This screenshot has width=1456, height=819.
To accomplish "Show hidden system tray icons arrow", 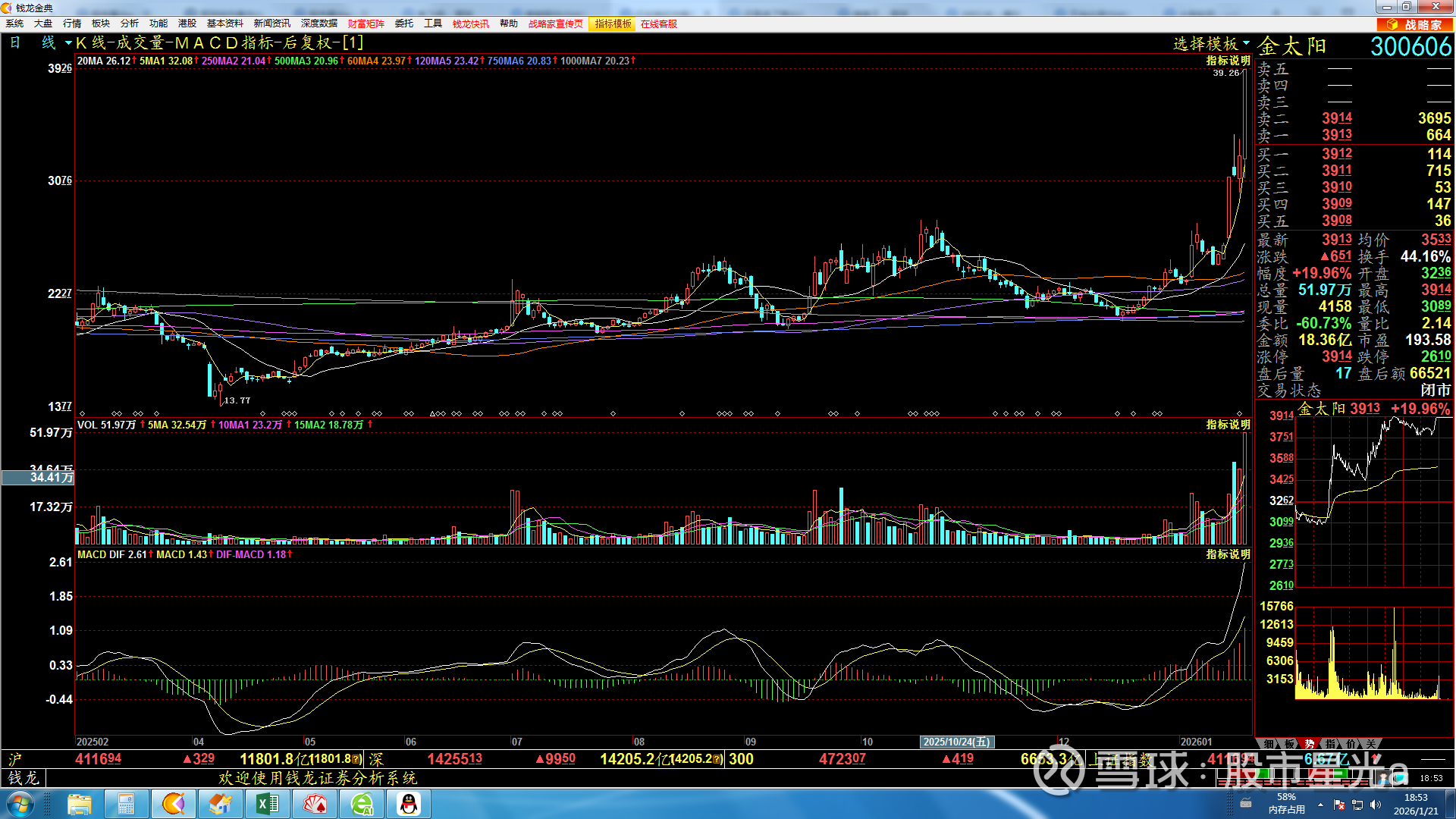I will (x=1320, y=805).
